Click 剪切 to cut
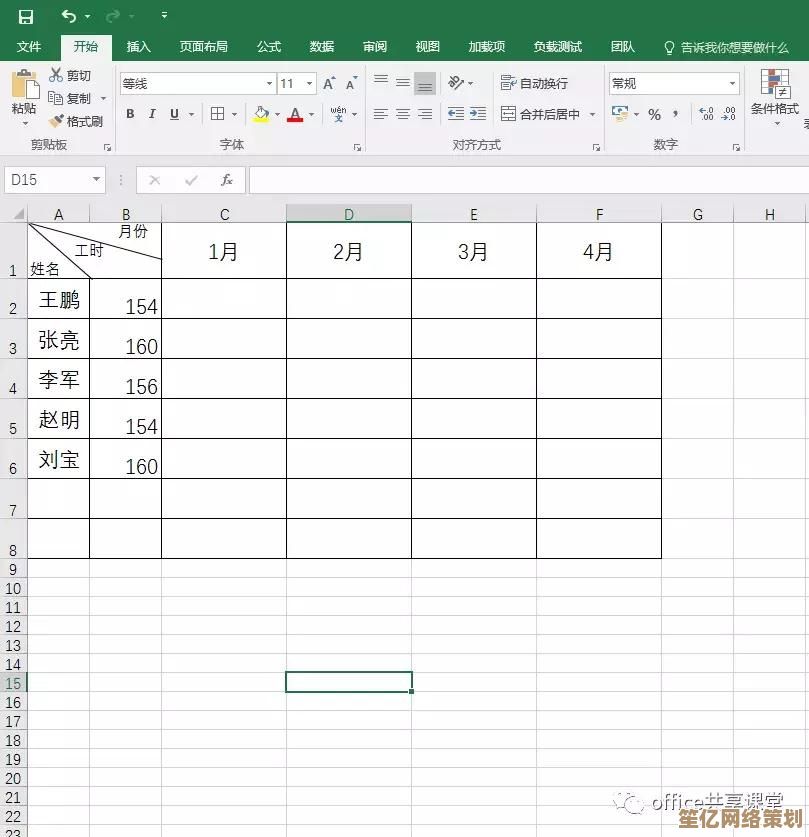 pyautogui.click(x=71, y=75)
